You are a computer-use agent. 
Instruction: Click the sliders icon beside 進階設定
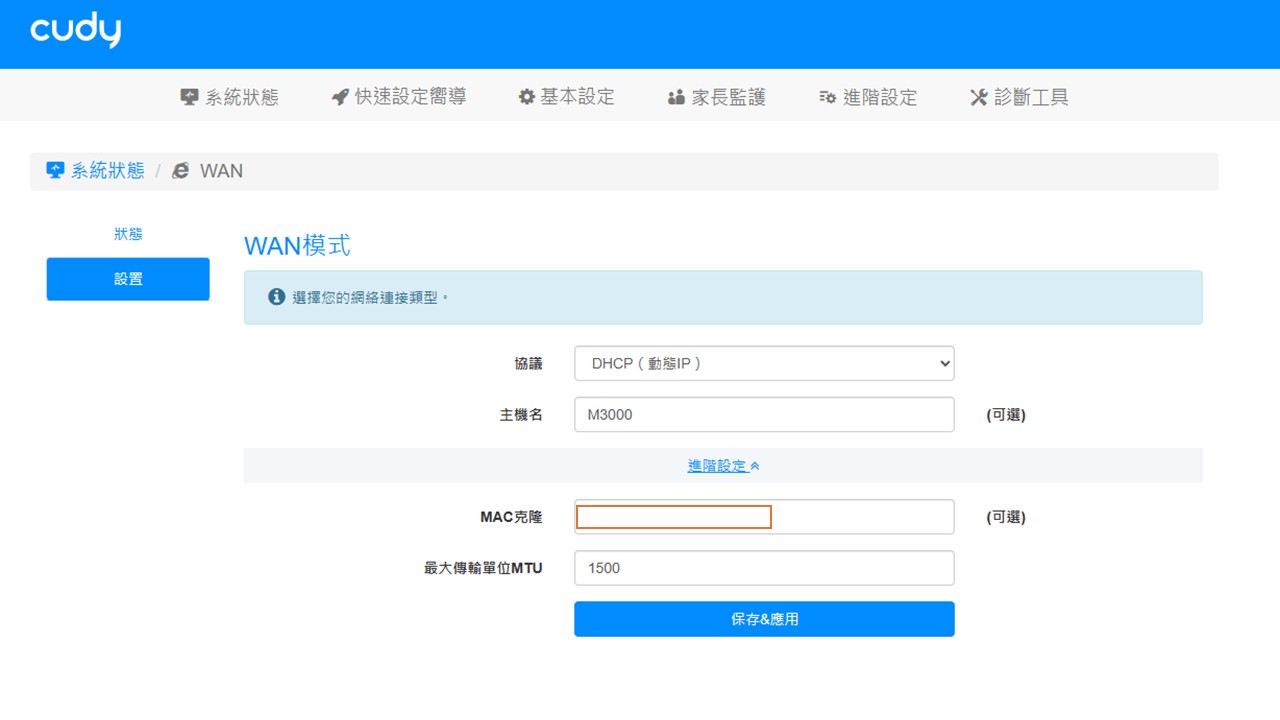[827, 96]
